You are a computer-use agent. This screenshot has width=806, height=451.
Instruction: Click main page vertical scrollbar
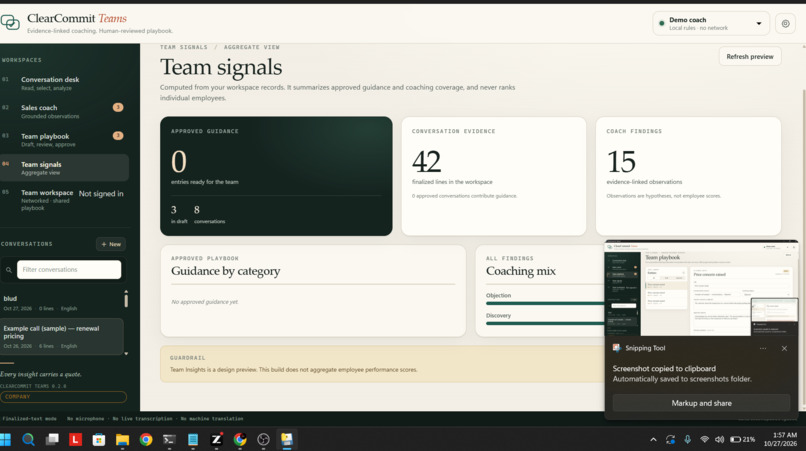coord(803,247)
